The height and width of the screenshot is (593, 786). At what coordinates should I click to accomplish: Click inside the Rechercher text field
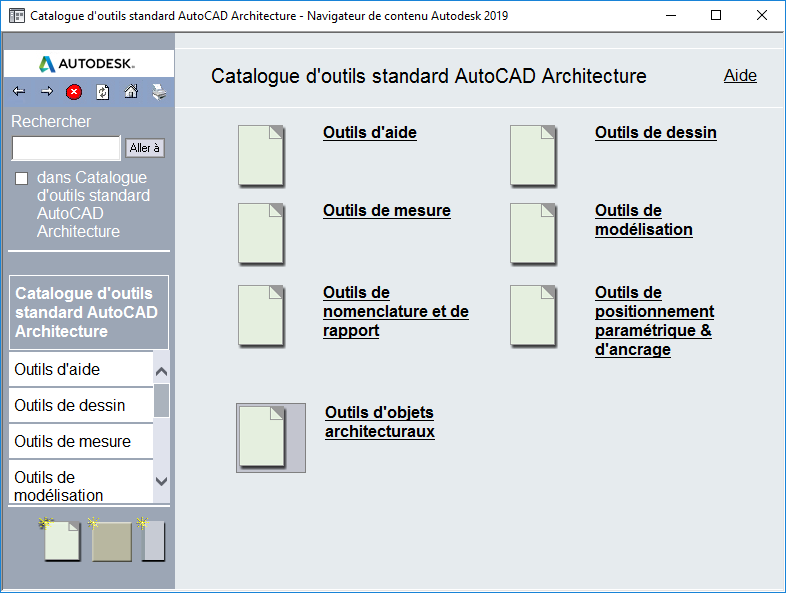pos(66,148)
